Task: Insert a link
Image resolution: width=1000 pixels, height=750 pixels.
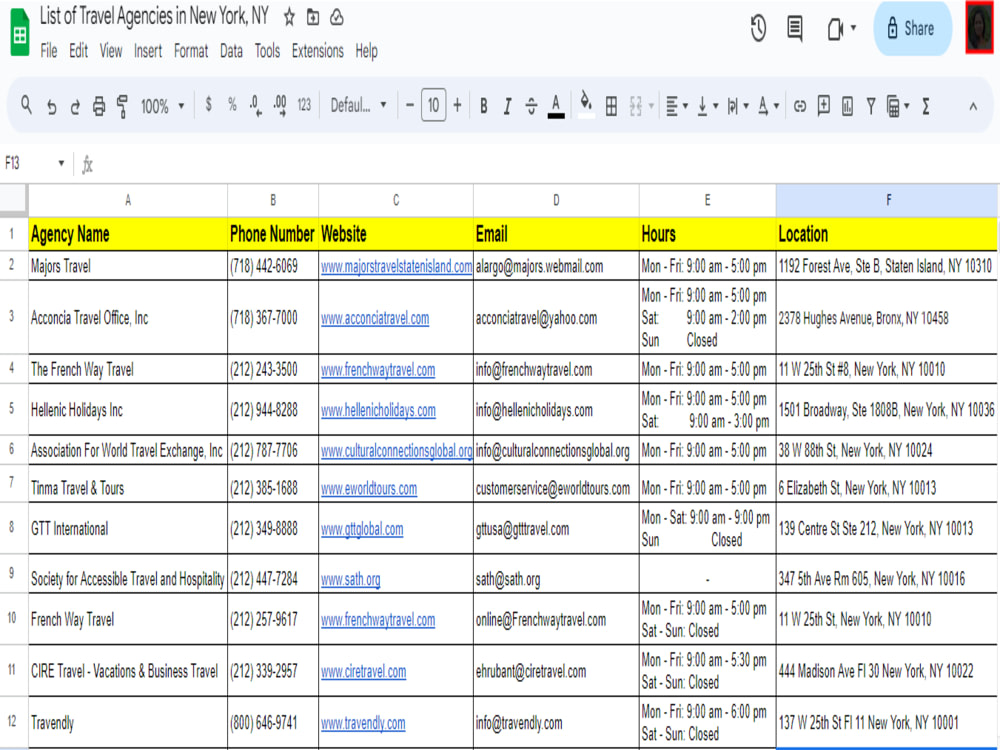Action: pos(800,107)
